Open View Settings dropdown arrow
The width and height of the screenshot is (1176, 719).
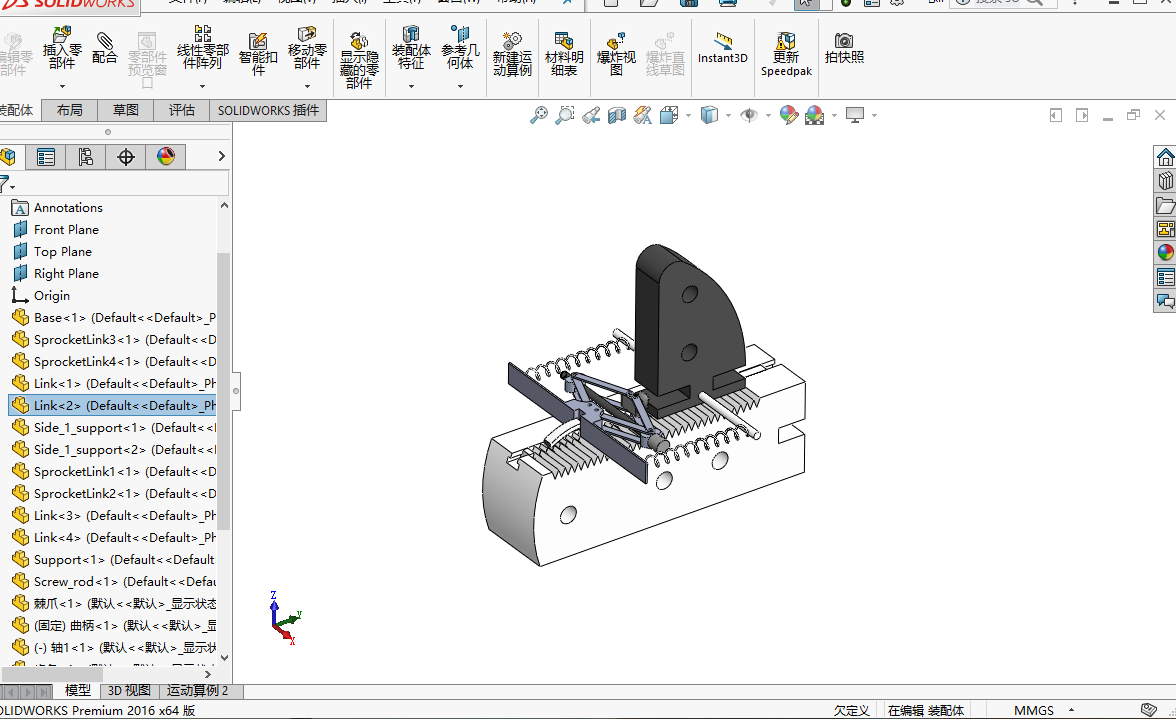pyautogui.click(x=874, y=115)
